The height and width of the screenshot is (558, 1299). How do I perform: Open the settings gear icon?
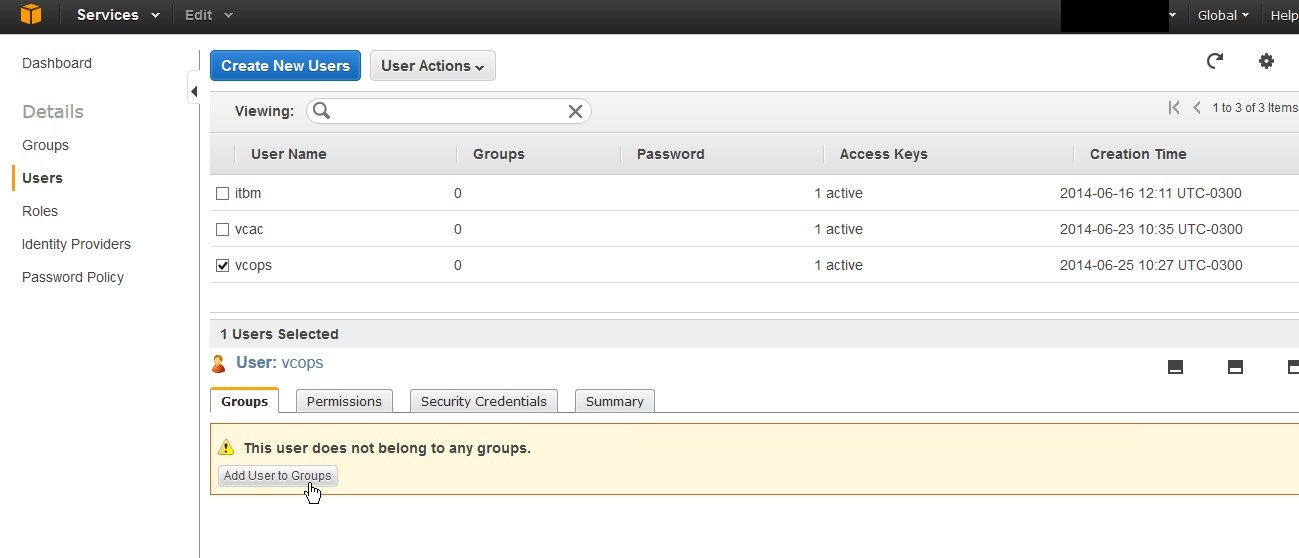click(x=1266, y=62)
